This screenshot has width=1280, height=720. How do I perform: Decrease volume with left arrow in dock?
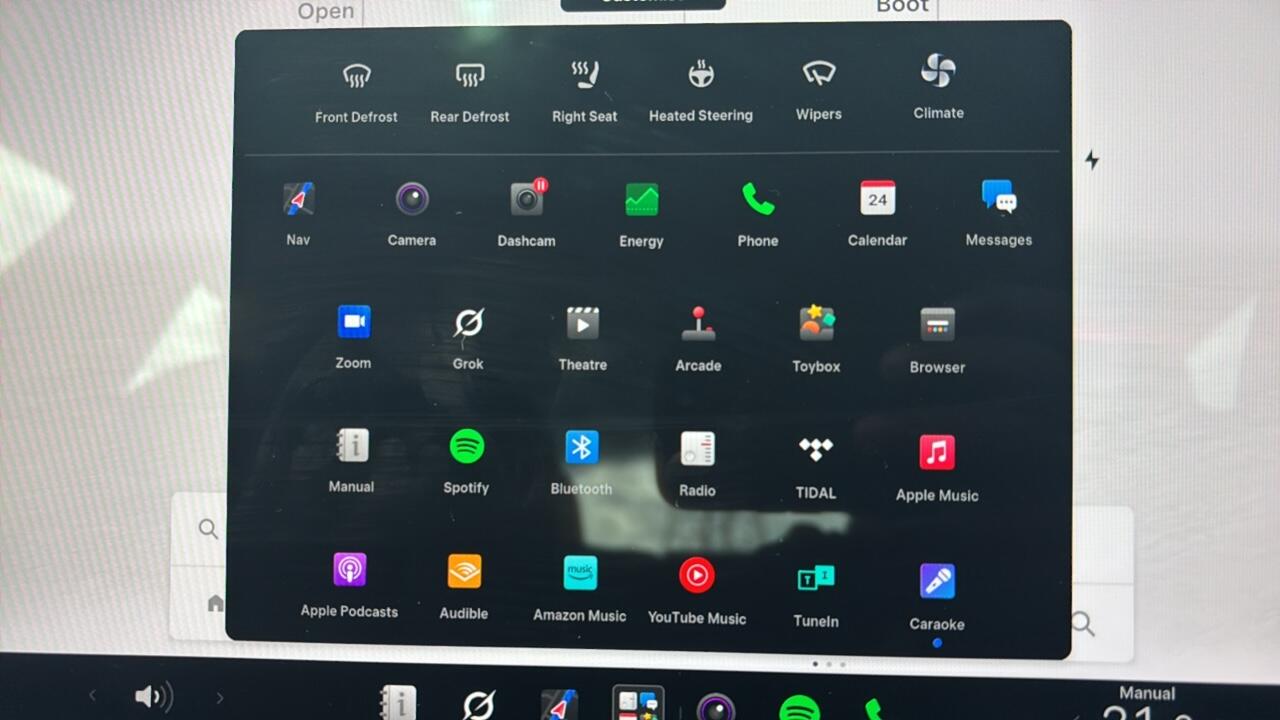click(x=92, y=696)
